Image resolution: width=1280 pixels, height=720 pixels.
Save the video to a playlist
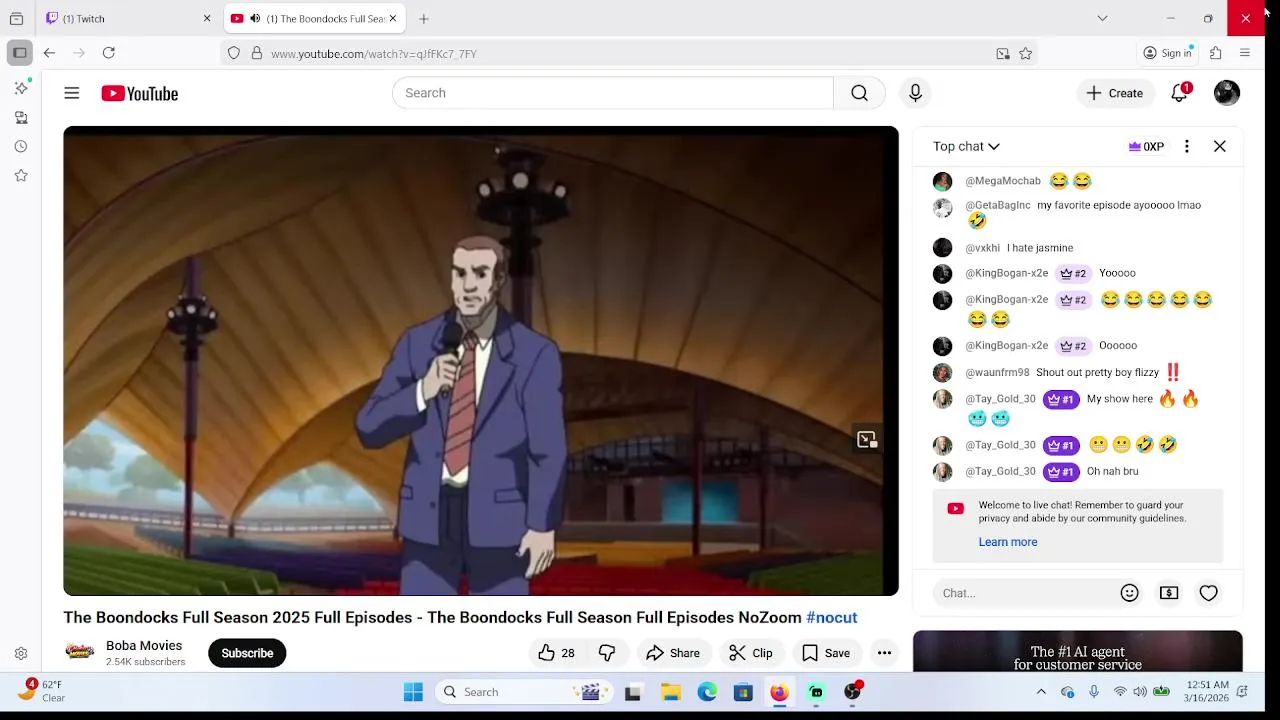click(826, 653)
